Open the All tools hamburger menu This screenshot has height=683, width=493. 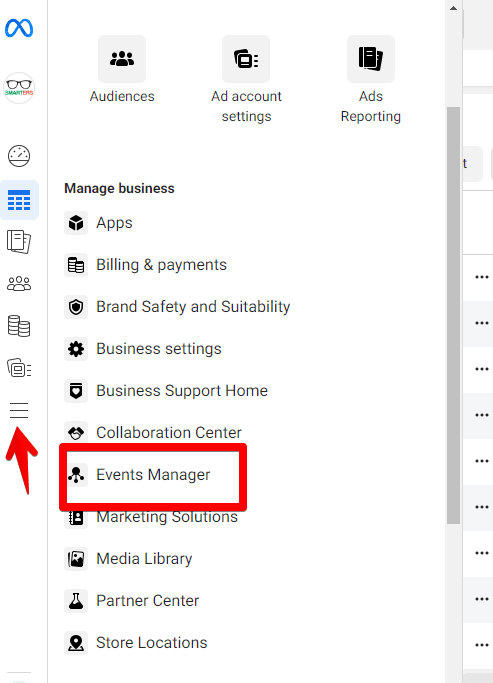tap(19, 410)
